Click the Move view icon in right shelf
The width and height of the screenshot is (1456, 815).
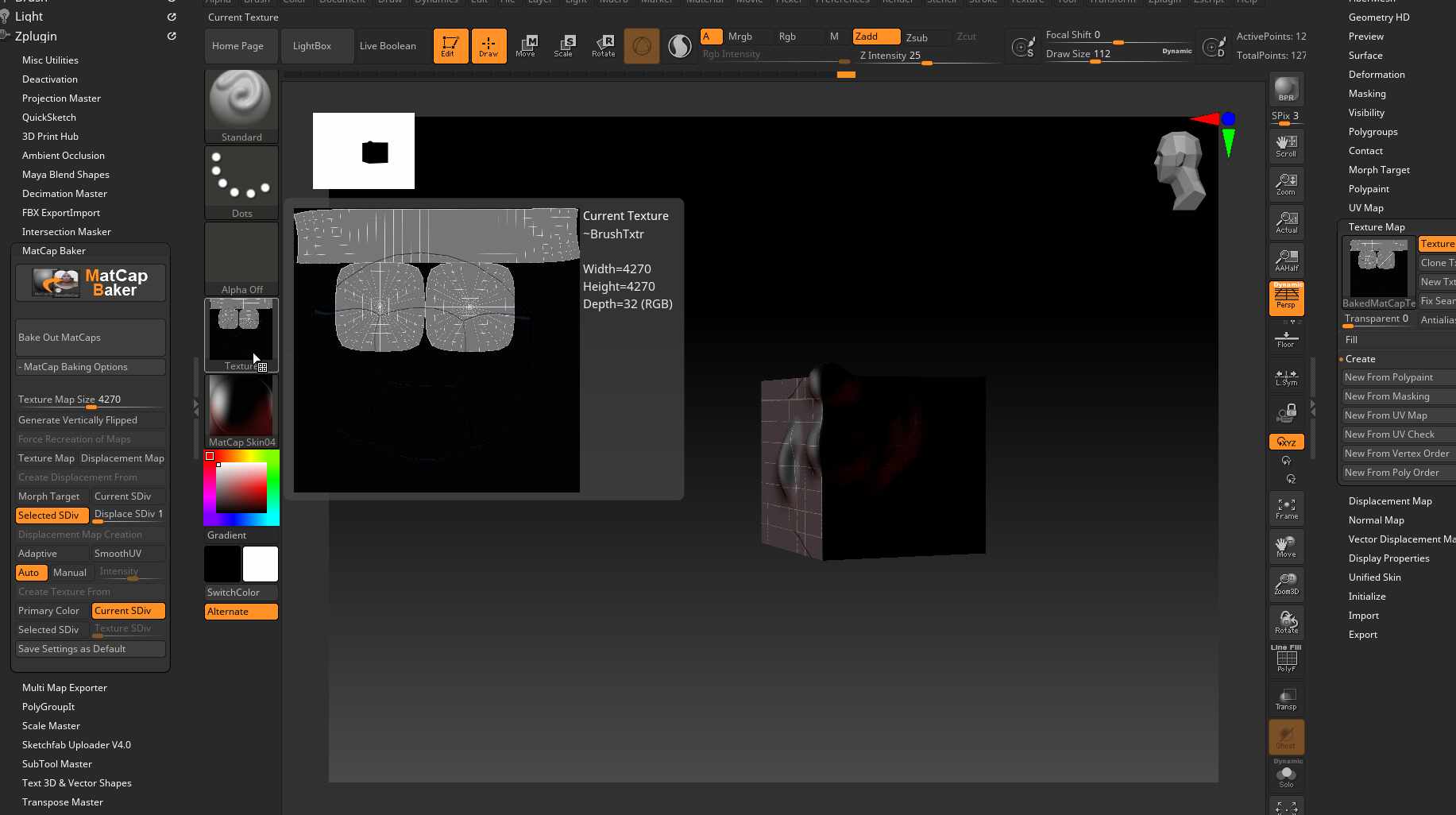[x=1286, y=547]
